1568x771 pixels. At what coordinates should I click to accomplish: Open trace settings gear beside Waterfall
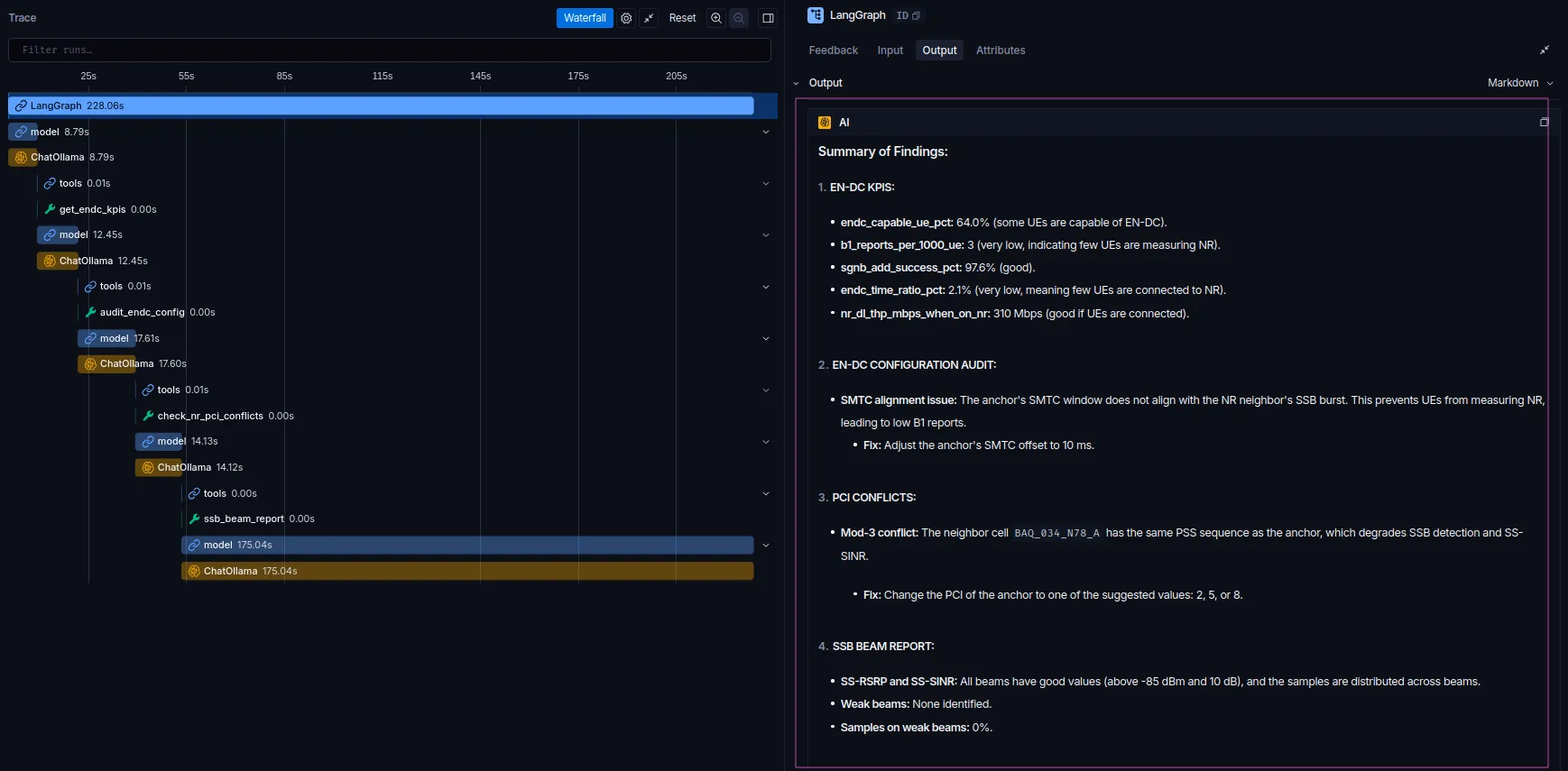point(626,18)
